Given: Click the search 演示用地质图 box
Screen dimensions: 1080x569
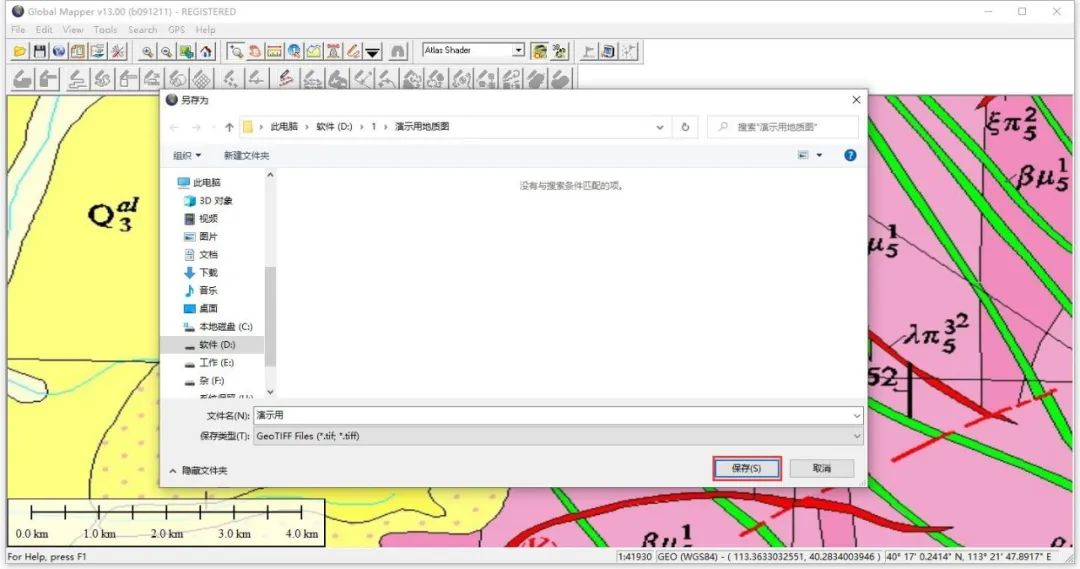Looking at the screenshot, I should (783, 127).
